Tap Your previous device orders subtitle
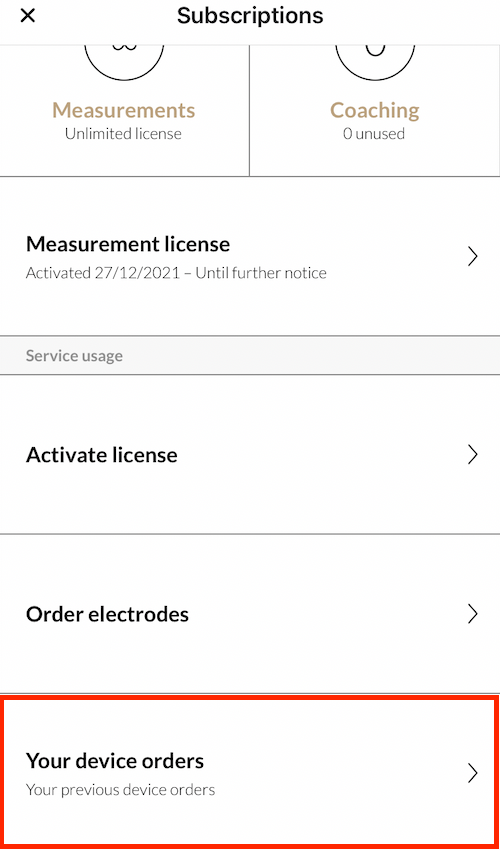 (120, 790)
